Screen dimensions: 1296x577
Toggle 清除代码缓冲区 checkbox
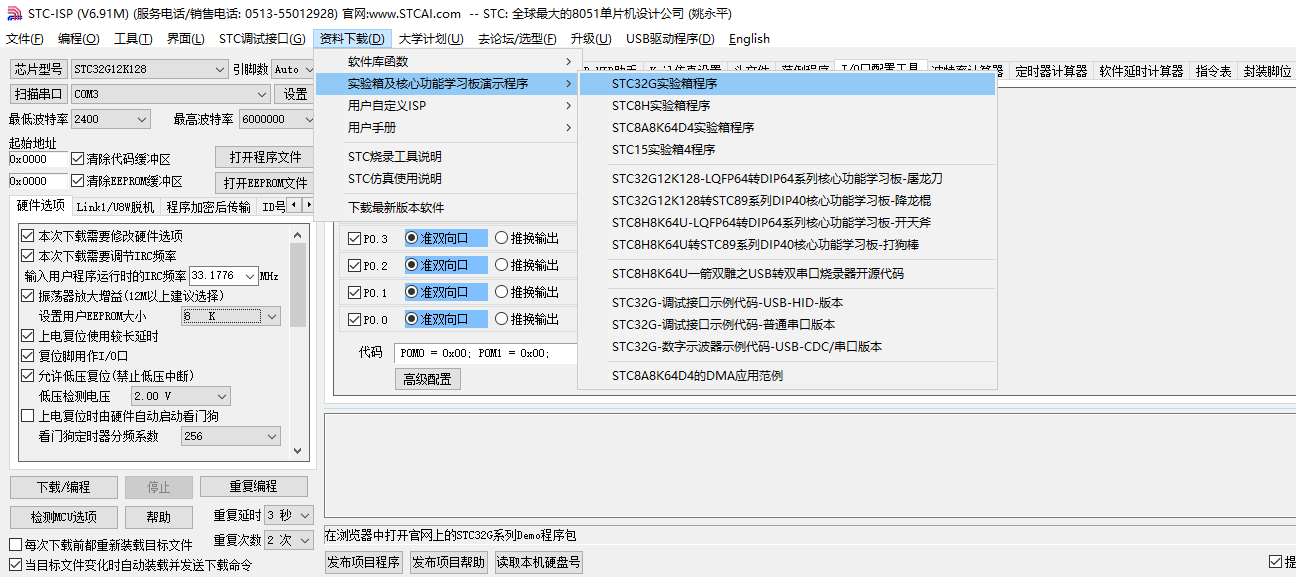coord(78,158)
